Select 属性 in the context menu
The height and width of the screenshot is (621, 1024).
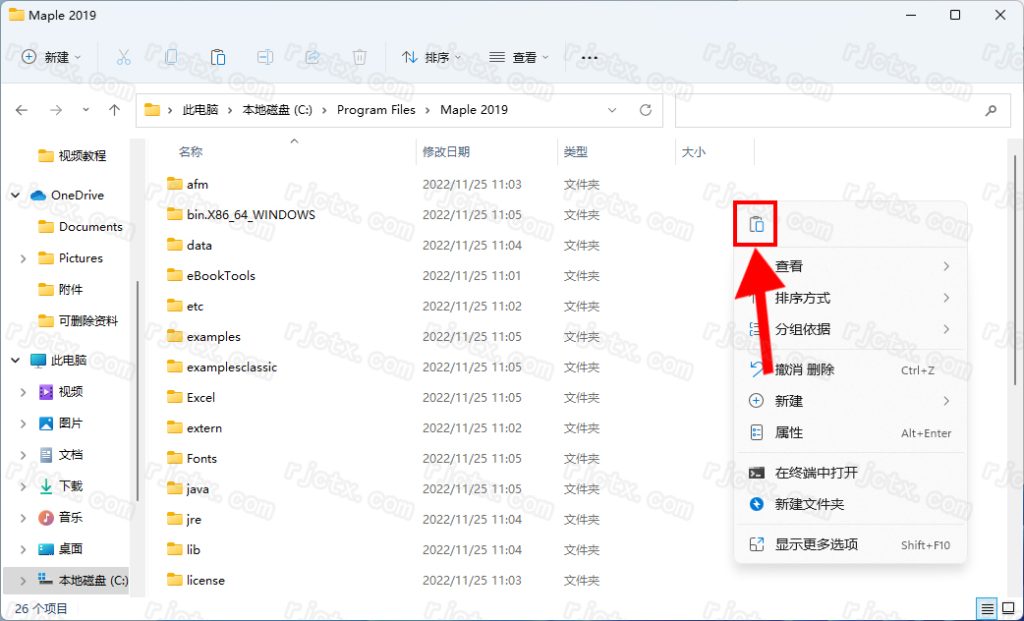coord(789,433)
